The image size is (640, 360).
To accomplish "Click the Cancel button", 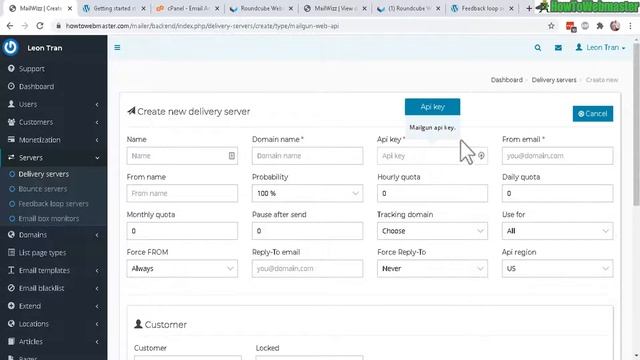I will pyautogui.click(x=593, y=113).
